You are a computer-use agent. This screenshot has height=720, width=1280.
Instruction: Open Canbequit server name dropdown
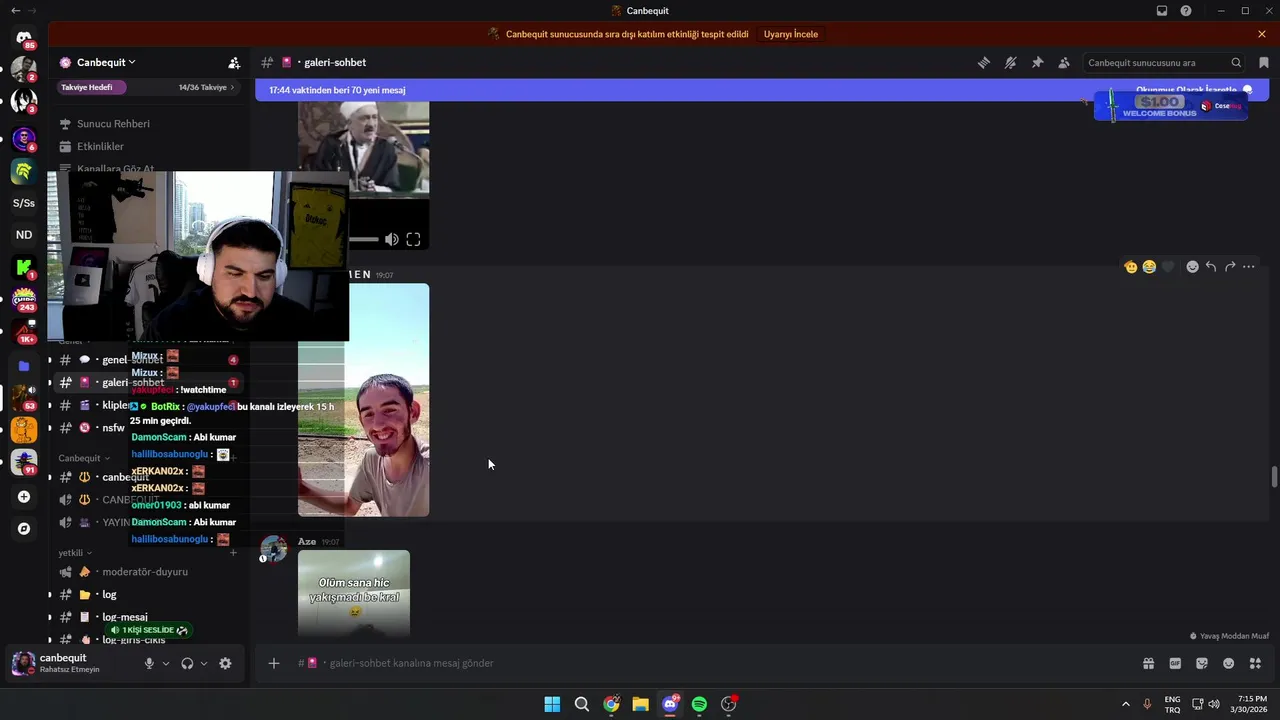coord(105,62)
